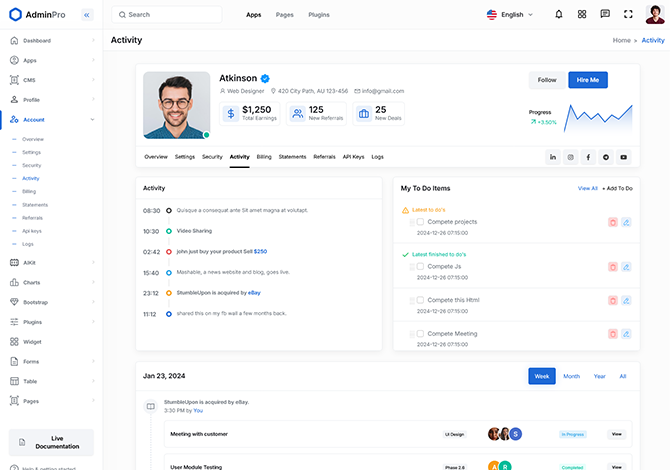Open the English language dropdown
The height and width of the screenshot is (470, 670).
point(510,15)
